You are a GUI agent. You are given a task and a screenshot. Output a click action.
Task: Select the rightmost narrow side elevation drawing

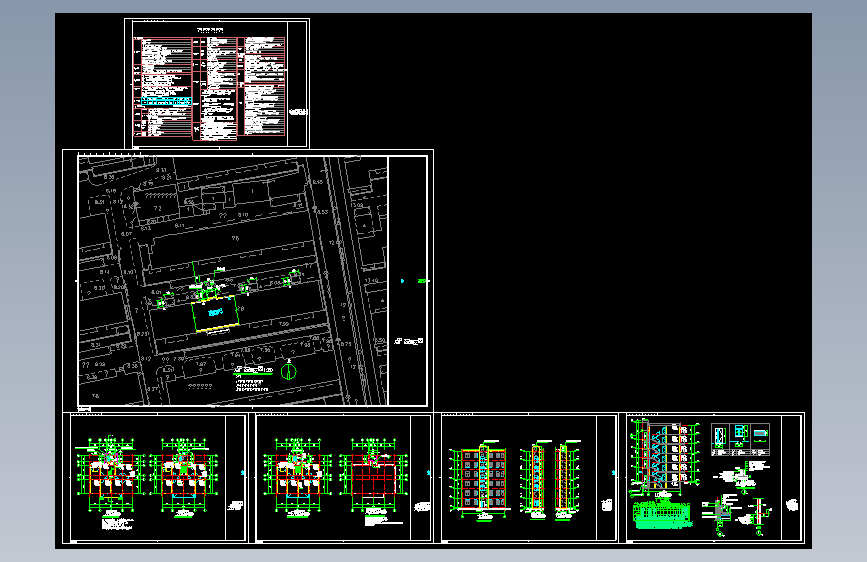(565, 478)
